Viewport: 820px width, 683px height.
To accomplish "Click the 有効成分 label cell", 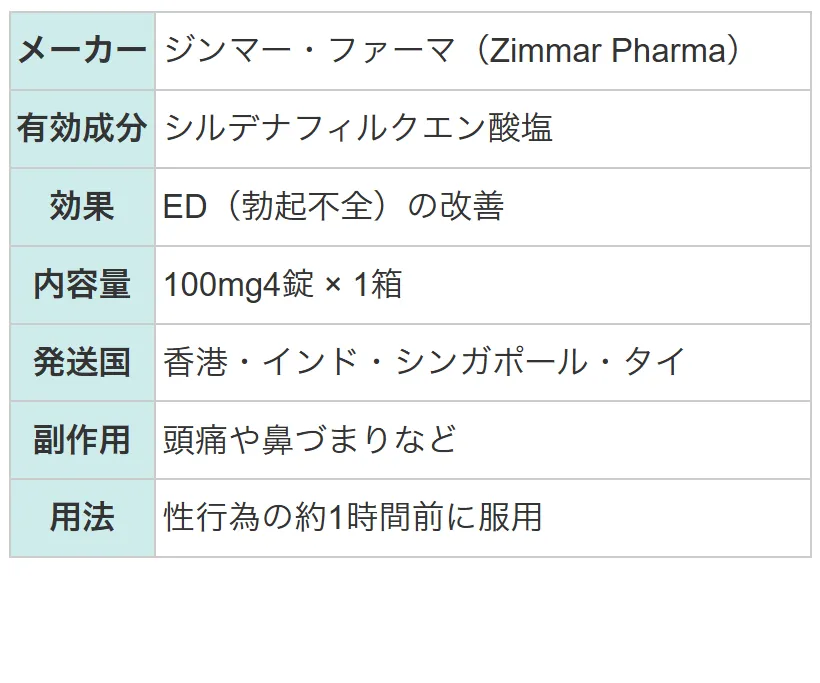I will click(x=83, y=129).
